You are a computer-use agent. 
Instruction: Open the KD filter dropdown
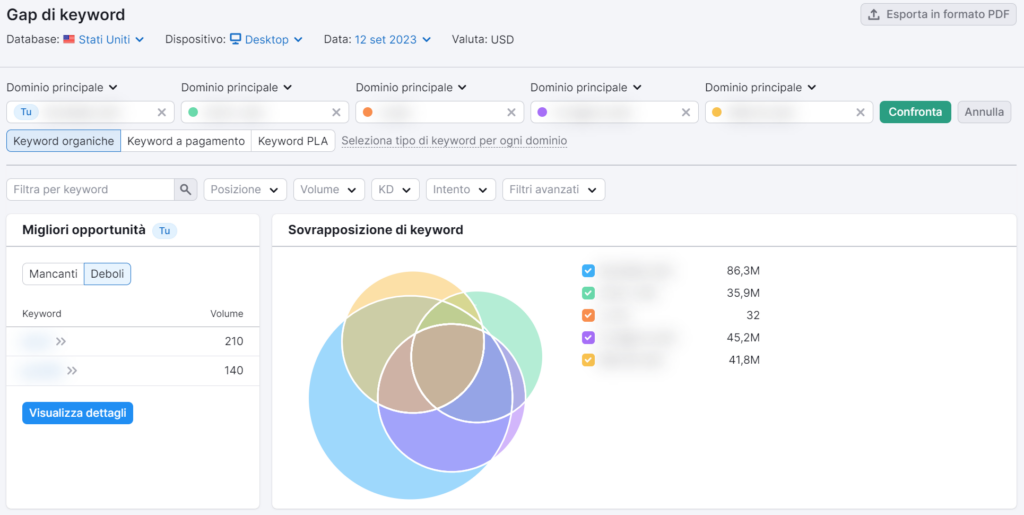tap(395, 189)
